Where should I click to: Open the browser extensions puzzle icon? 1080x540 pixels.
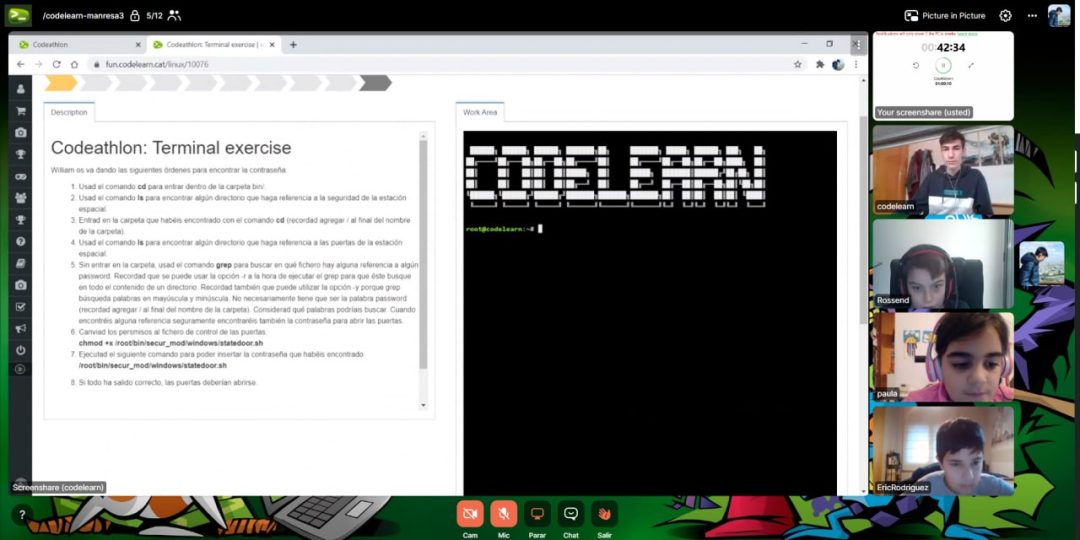820,64
